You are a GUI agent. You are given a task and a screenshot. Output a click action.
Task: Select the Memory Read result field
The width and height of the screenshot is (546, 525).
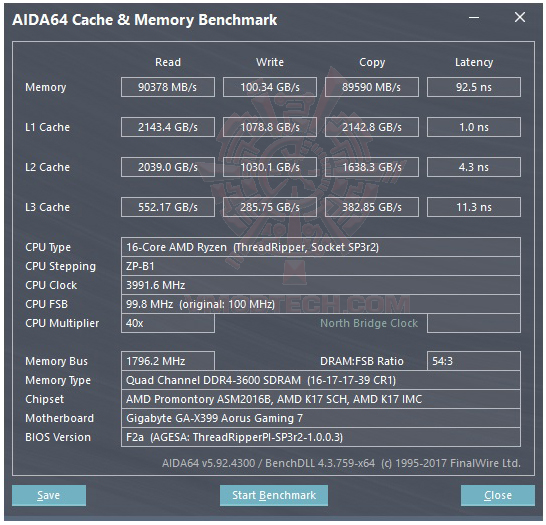click(x=168, y=87)
